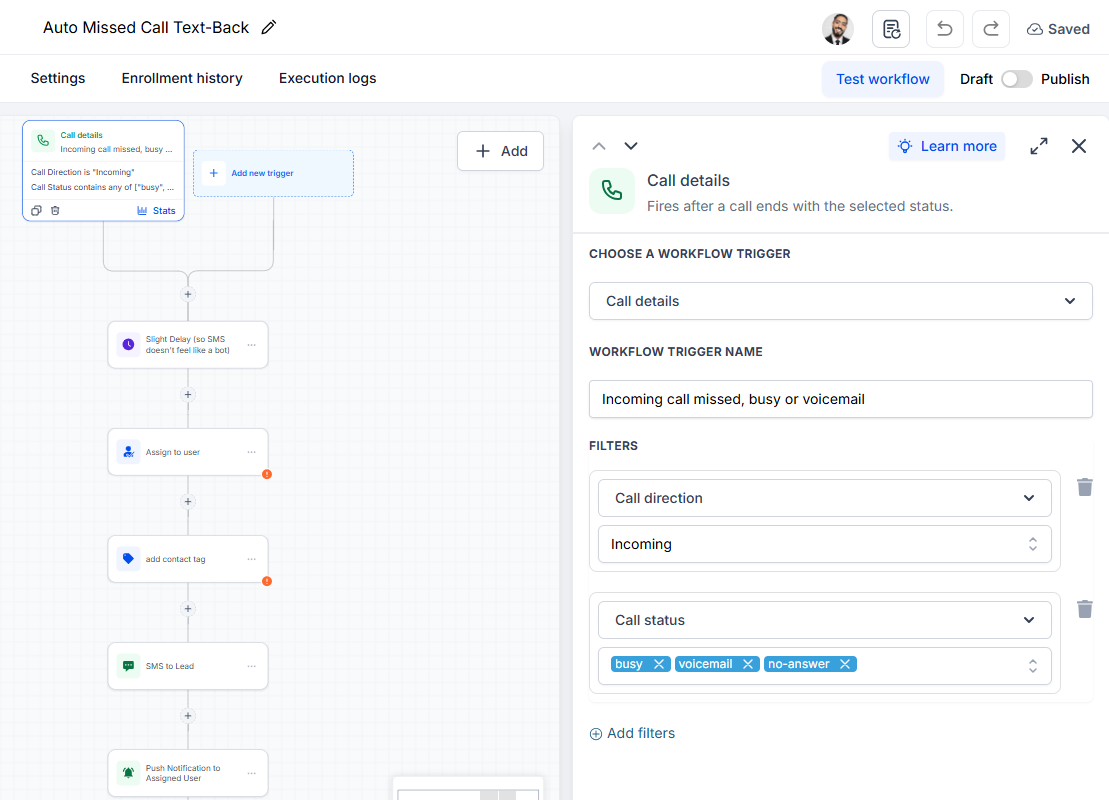
Task: Open the workflow trigger dropdown
Action: click(840, 301)
